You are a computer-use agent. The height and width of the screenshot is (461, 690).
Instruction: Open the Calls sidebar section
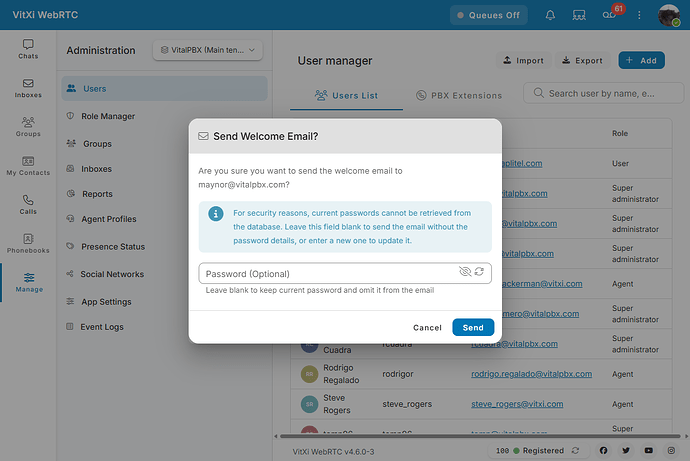pyautogui.click(x=28, y=205)
